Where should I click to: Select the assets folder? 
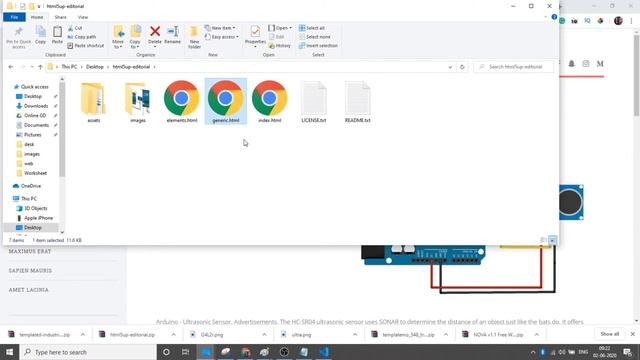(93, 102)
